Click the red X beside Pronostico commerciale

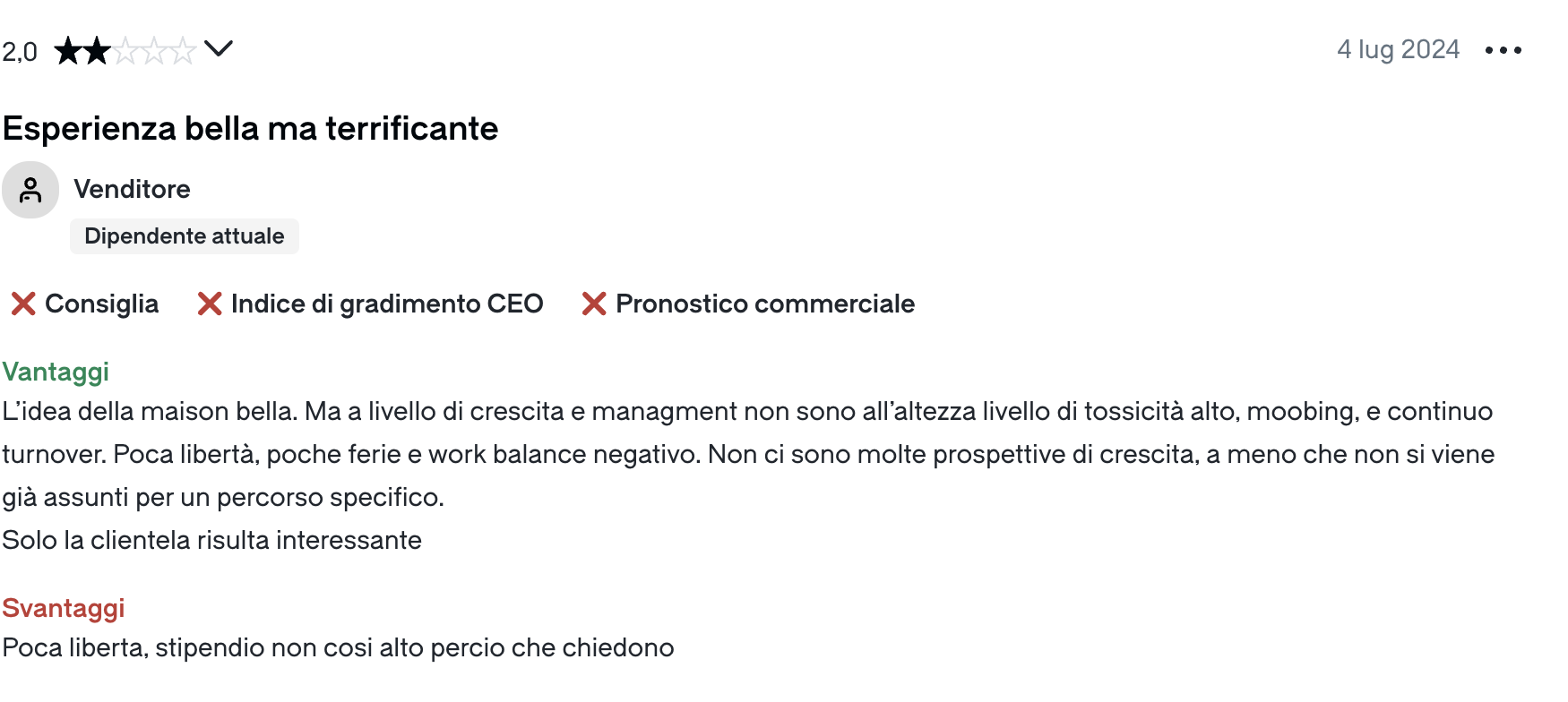click(594, 304)
